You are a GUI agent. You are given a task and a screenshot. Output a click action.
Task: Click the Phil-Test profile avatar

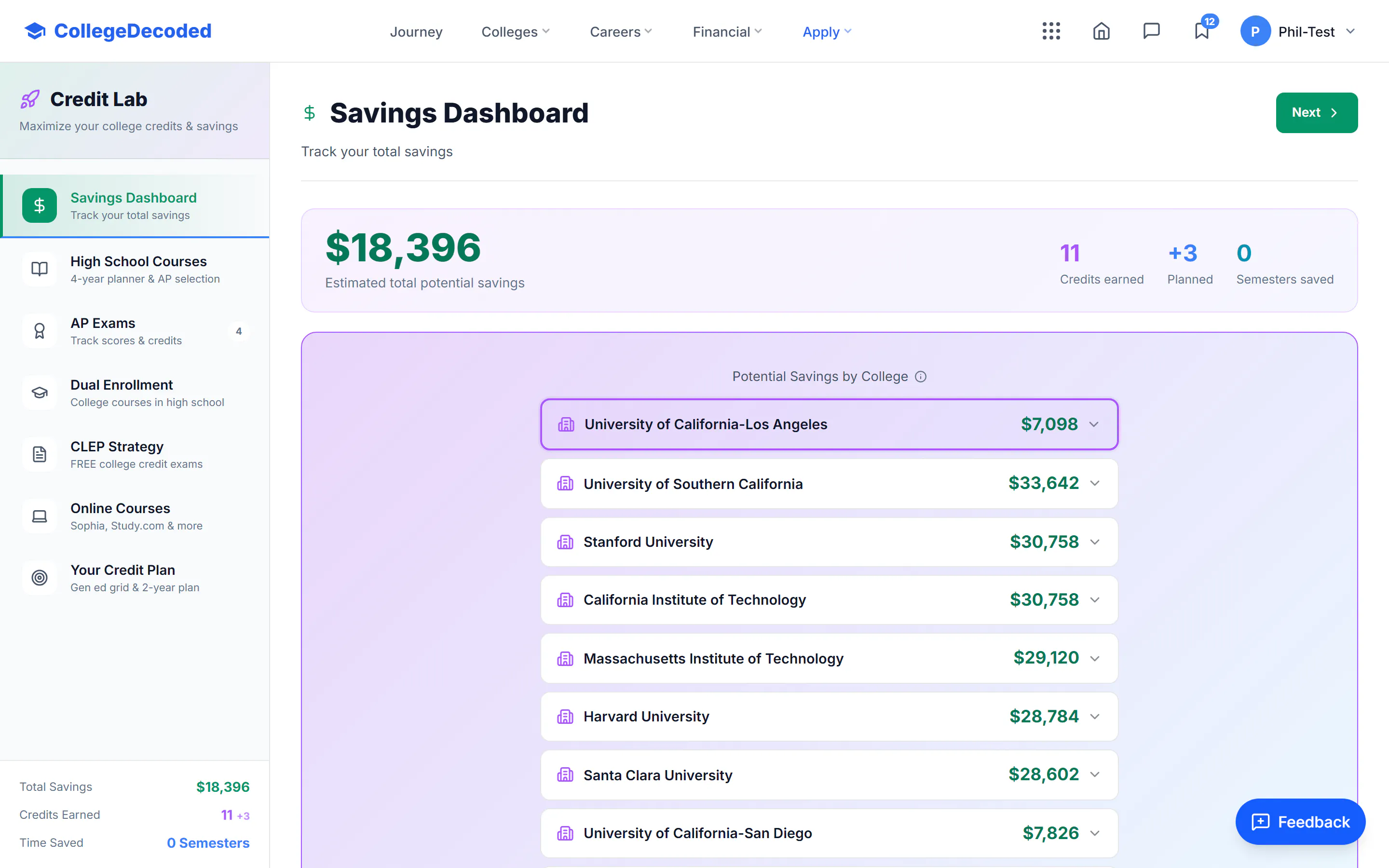pyautogui.click(x=1255, y=31)
